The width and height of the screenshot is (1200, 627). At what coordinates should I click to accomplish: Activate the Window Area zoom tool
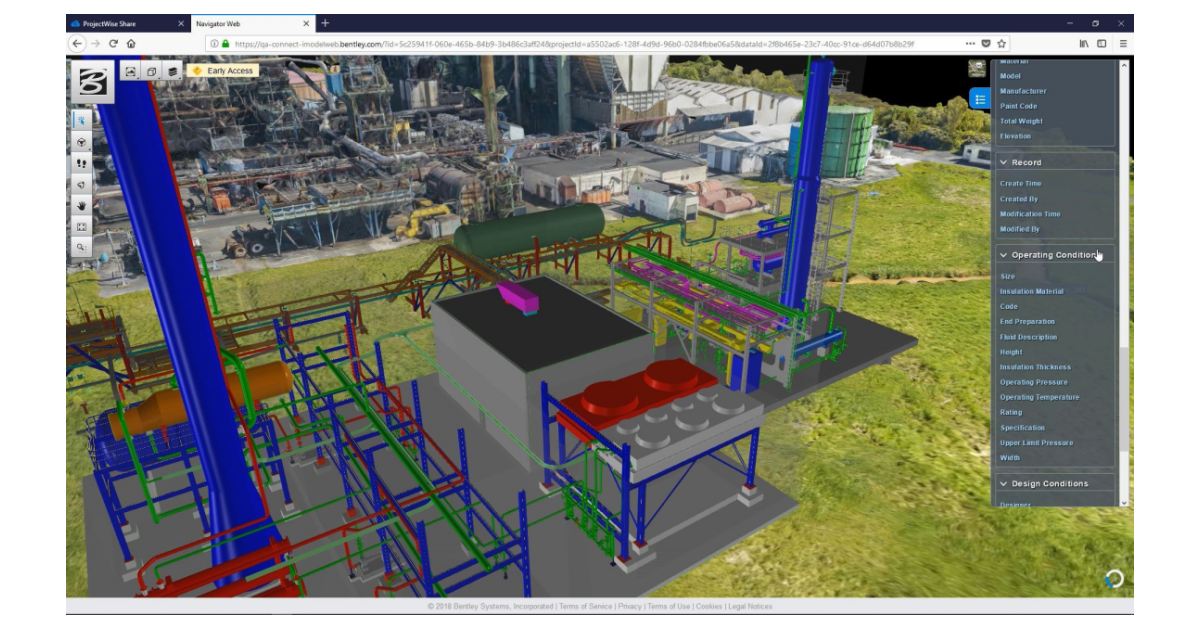(x=82, y=247)
